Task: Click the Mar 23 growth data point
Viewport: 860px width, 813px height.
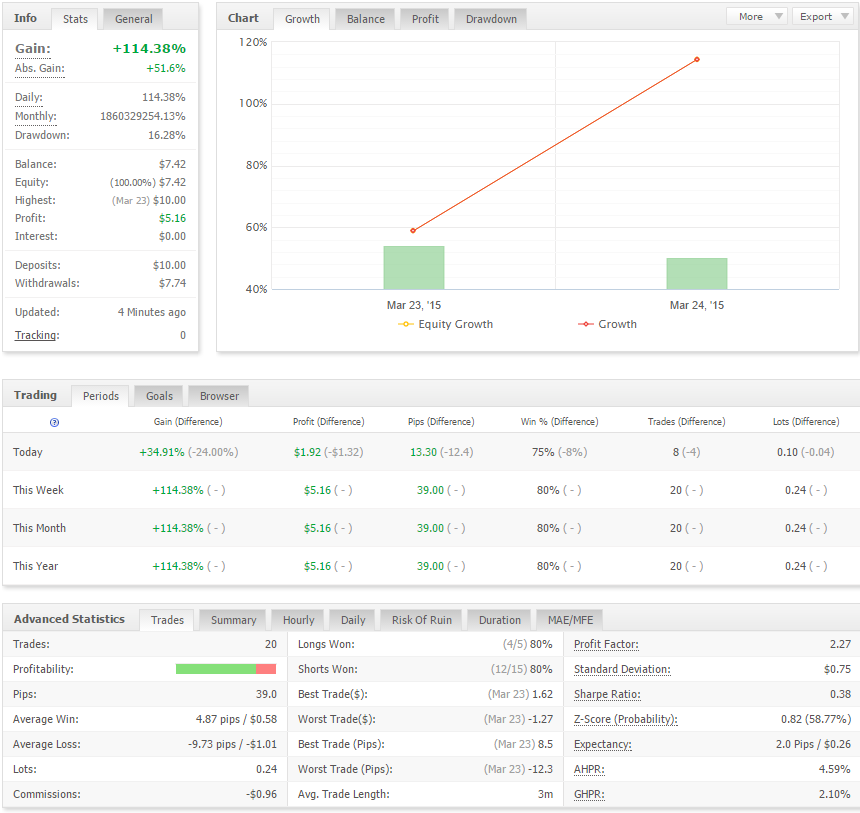Action: (413, 230)
